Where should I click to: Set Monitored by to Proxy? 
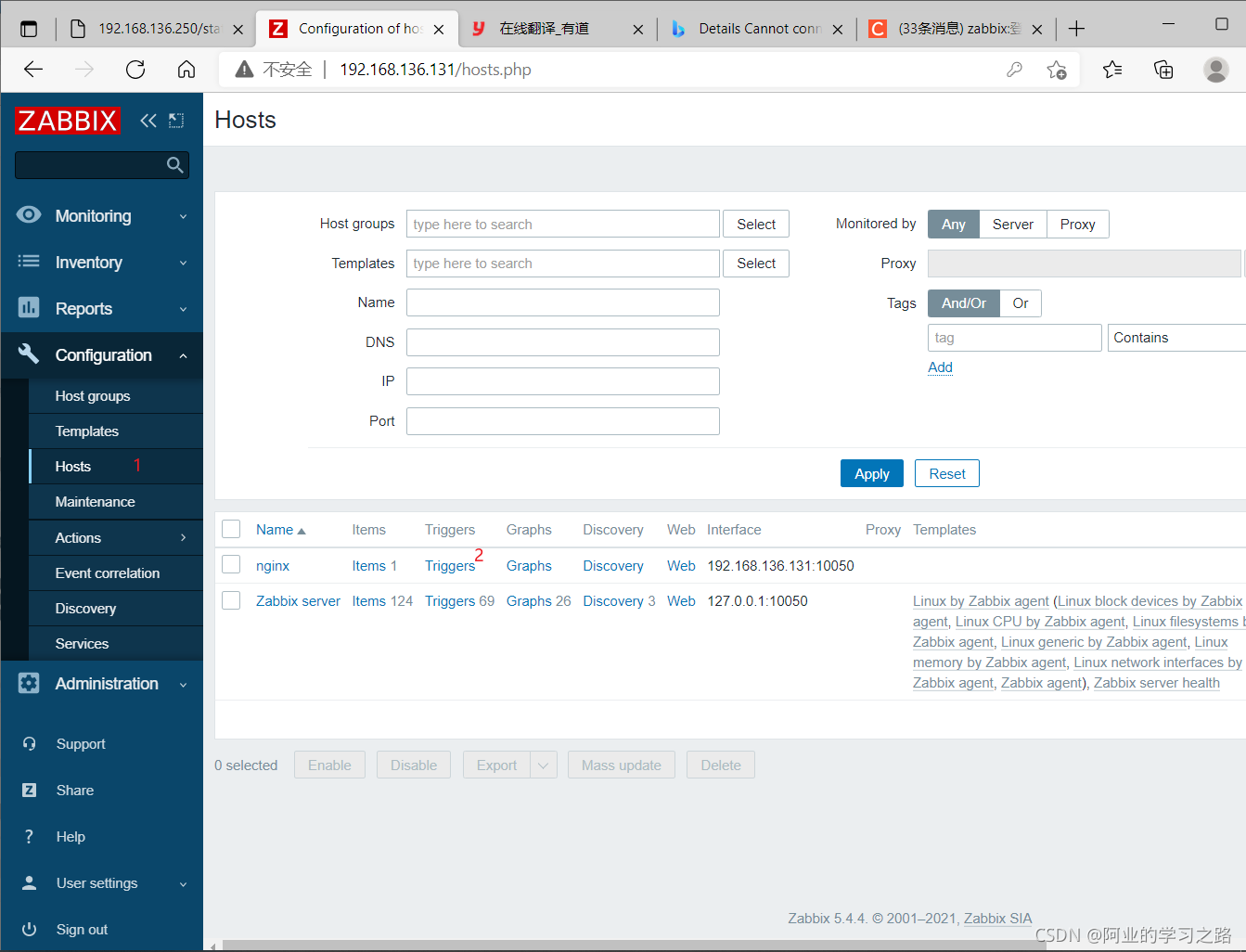click(1077, 225)
